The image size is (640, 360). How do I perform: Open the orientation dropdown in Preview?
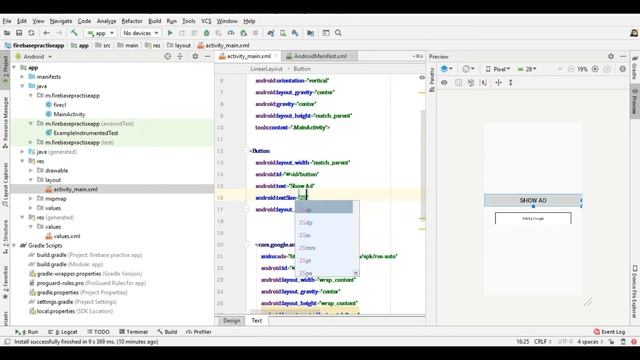click(x=468, y=69)
